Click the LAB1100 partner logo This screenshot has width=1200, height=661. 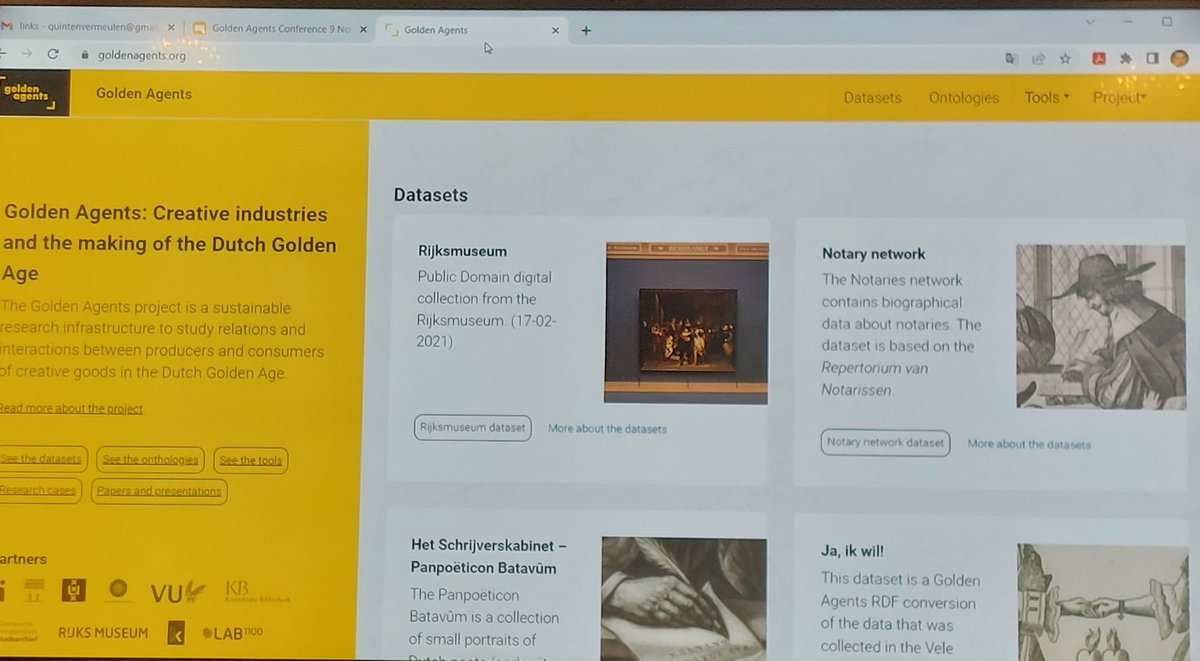[x=231, y=633]
